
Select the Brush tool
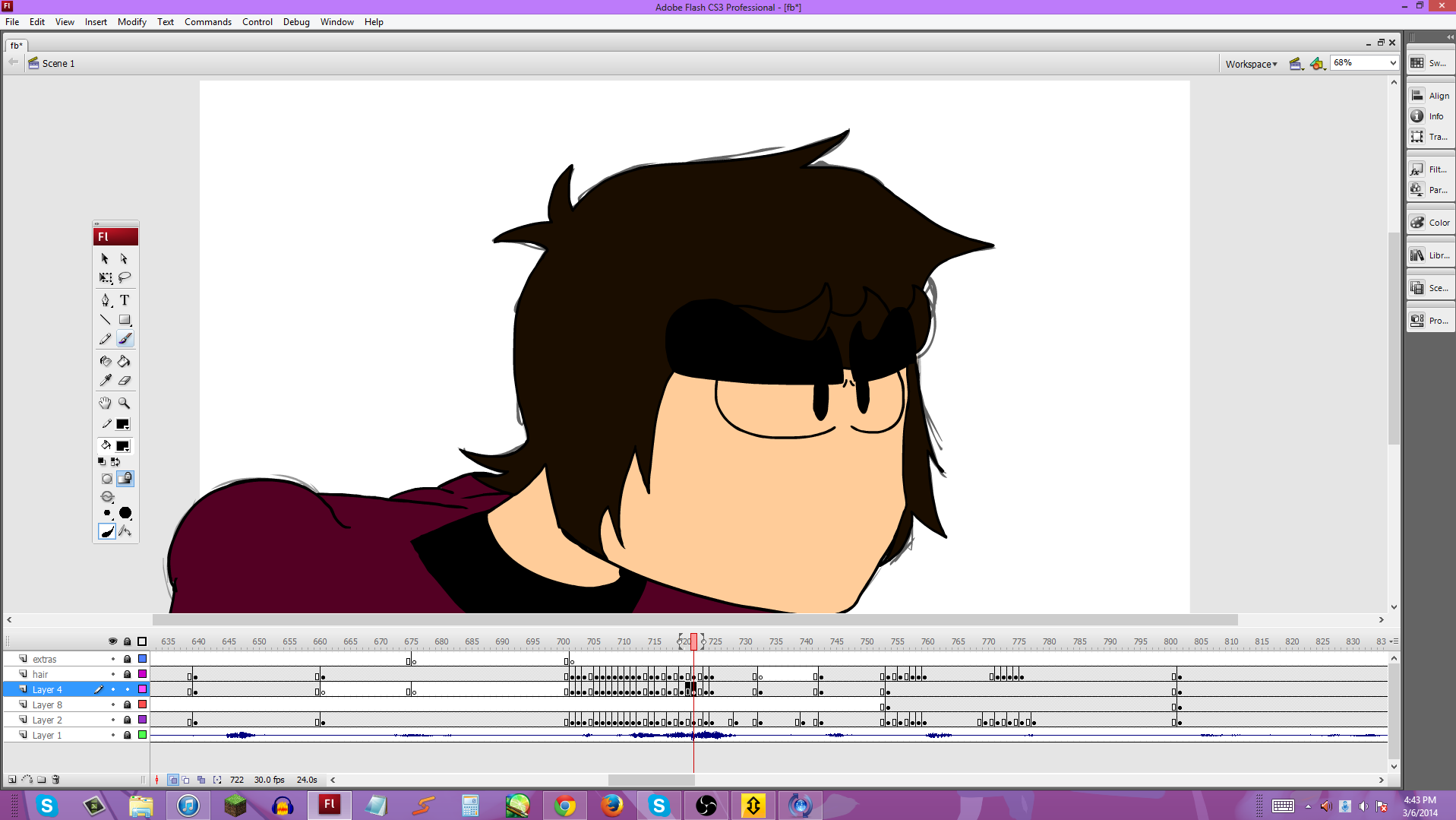(x=125, y=339)
